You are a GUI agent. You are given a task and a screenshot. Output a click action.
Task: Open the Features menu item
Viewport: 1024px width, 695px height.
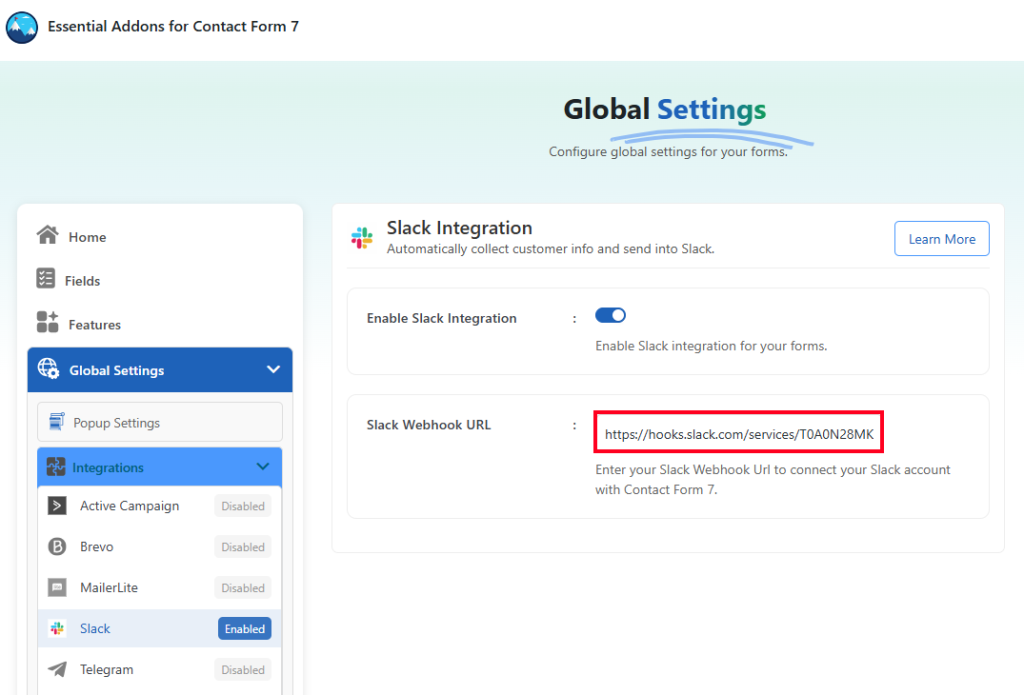tap(95, 325)
